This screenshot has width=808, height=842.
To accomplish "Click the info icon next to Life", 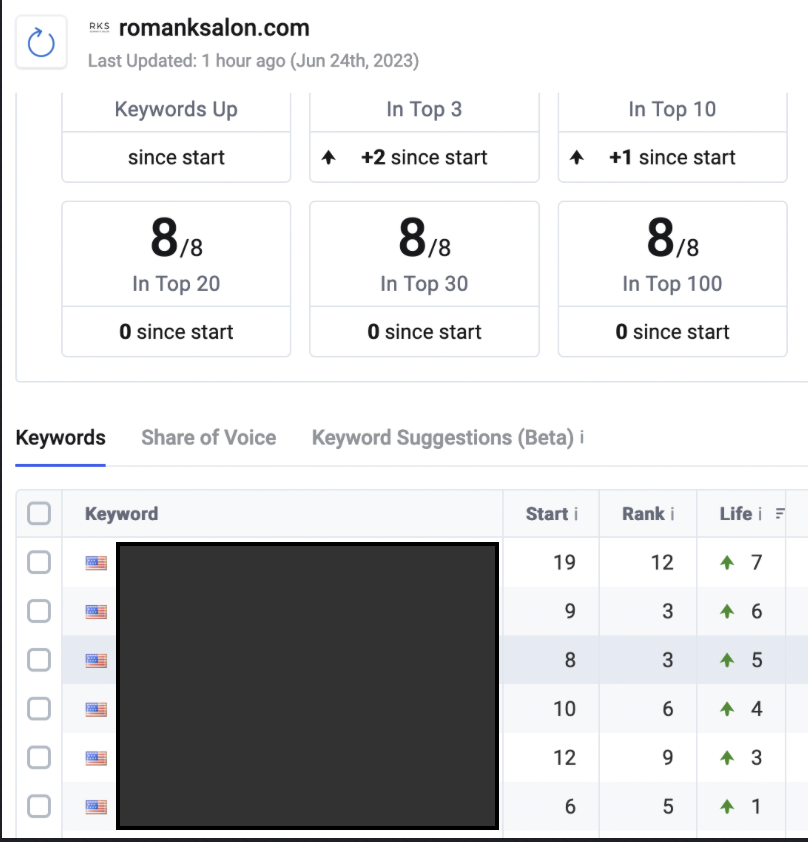I will coord(760,514).
